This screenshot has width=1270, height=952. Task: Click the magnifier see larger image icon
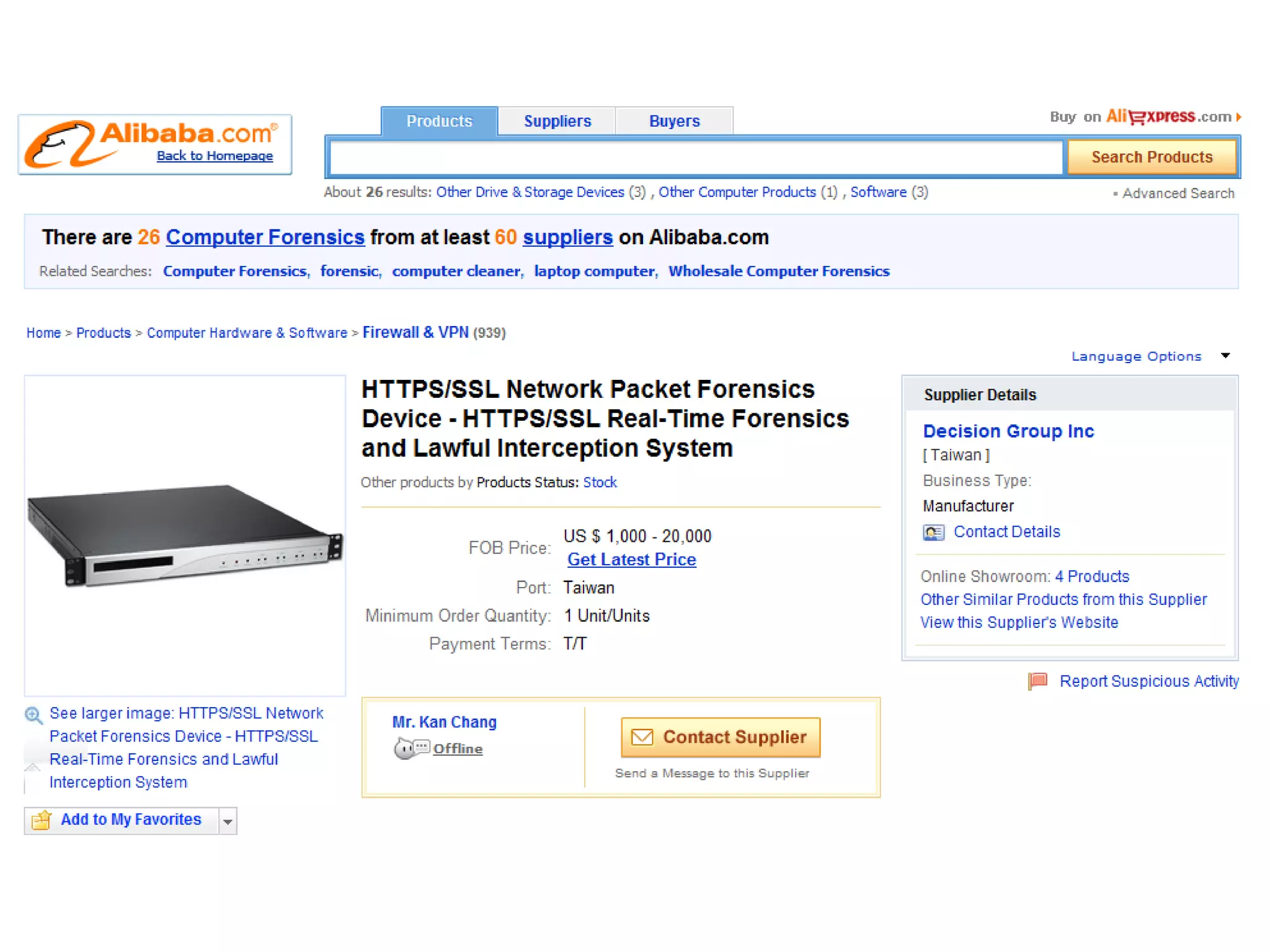[x=33, y=715]
